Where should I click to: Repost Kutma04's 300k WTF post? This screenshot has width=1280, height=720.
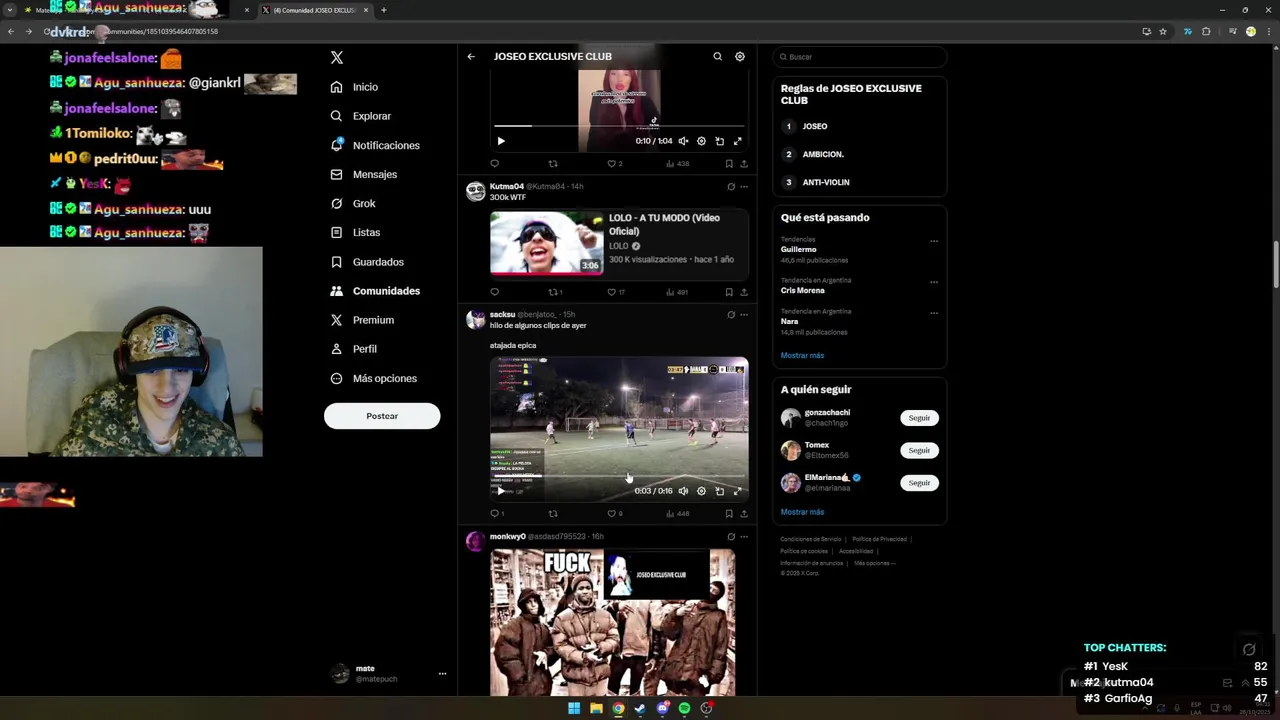[555, 292]
